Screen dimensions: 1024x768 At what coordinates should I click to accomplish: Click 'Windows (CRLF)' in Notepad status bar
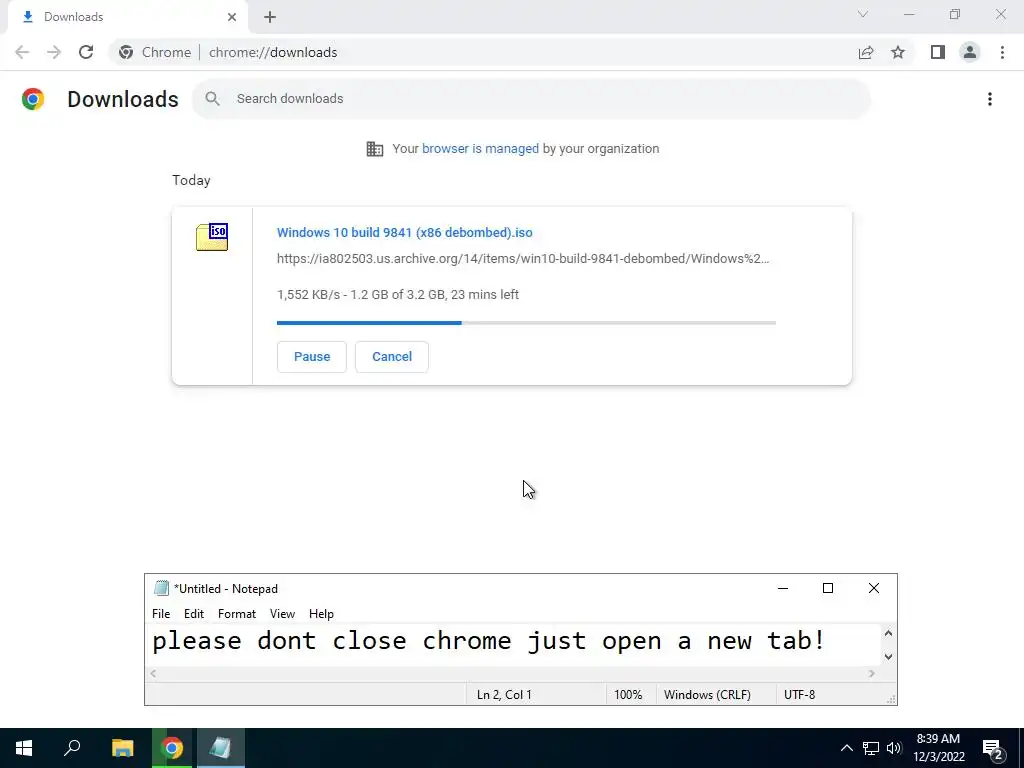[707, 695]
